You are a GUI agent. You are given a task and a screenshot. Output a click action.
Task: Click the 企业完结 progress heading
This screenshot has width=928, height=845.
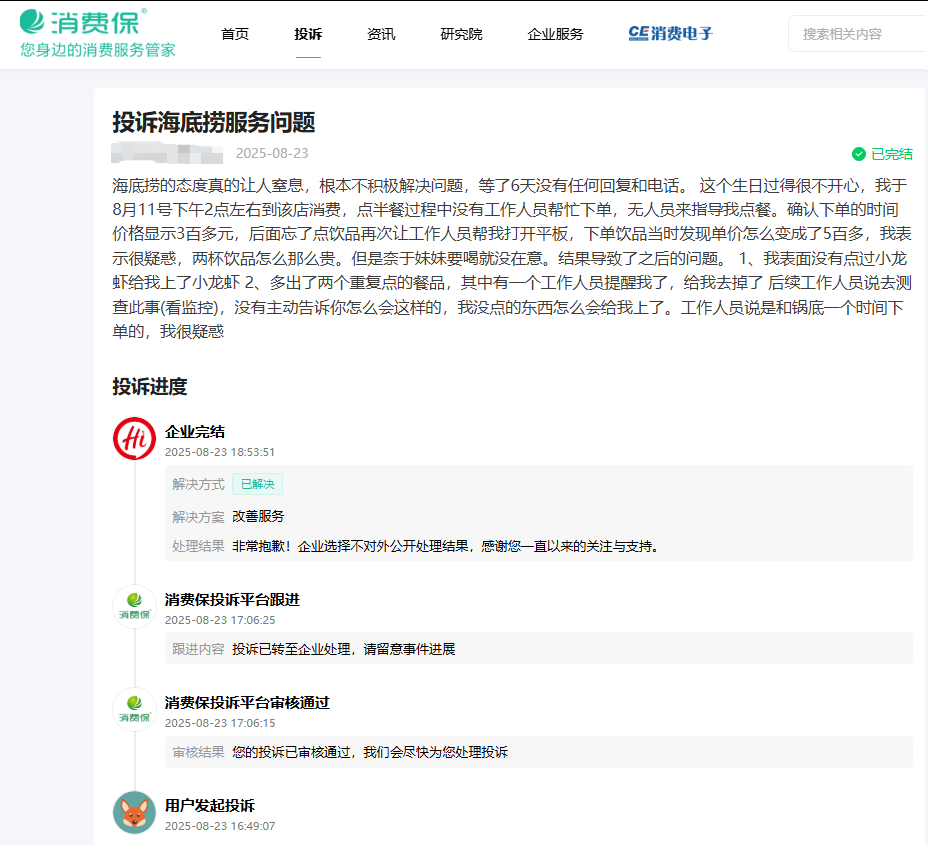point(195,431)
